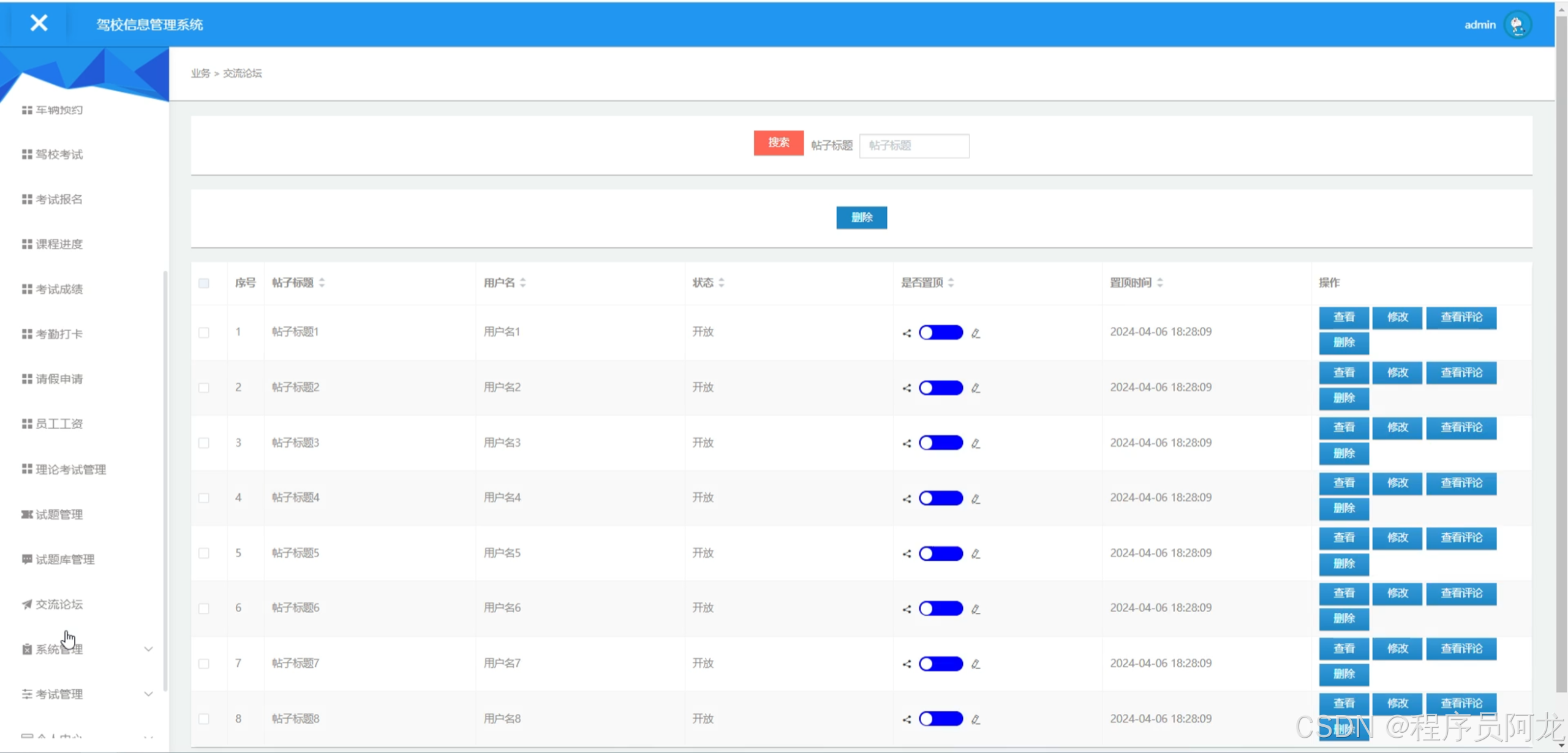Click sort arrows next to 帖子标题 header
Screen dimensions: 1568x753
click(322, 283)
